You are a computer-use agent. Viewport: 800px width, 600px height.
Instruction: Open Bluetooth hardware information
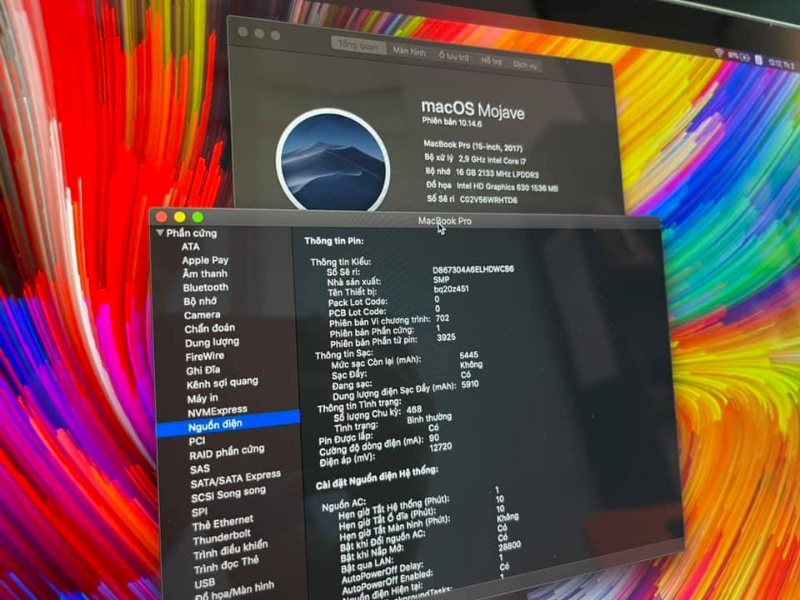tap(206, 287)
